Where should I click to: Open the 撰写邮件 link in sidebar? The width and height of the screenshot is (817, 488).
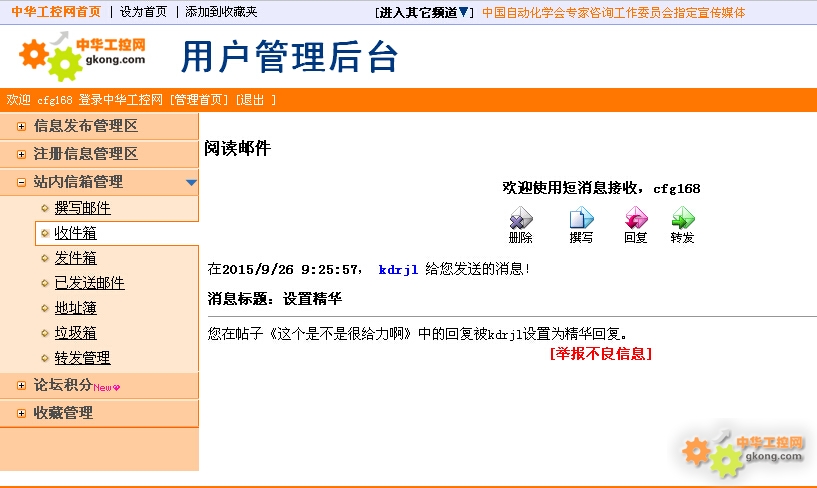pyautogui.click(x=82, y=208)
